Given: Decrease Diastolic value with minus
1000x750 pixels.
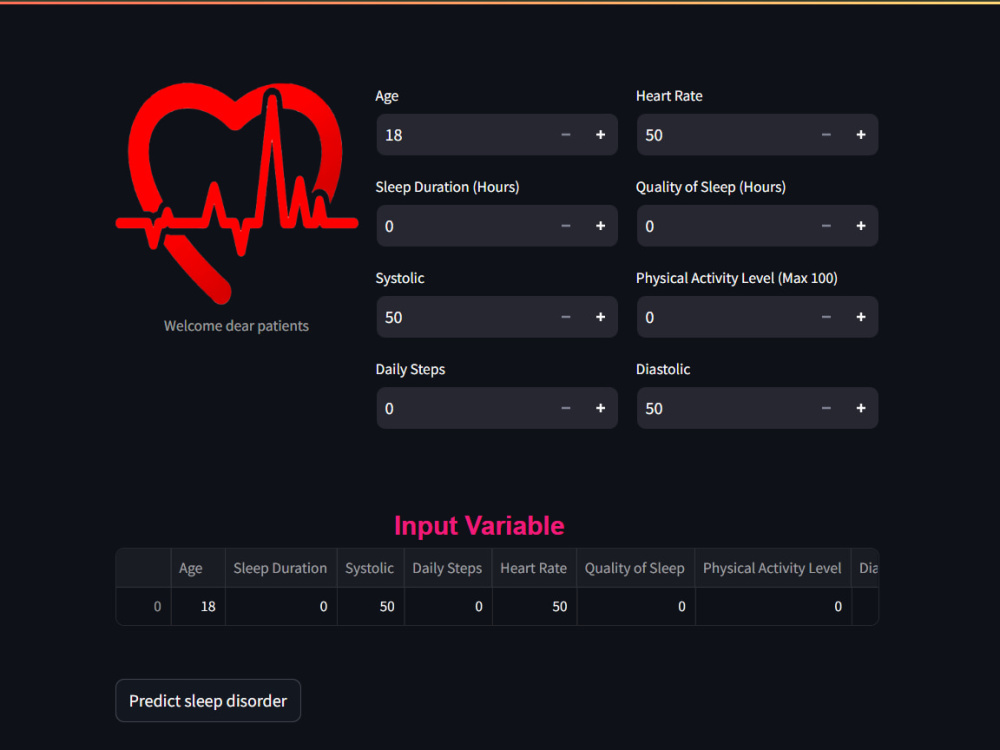Looking at the screenshot, I should 826,408.
